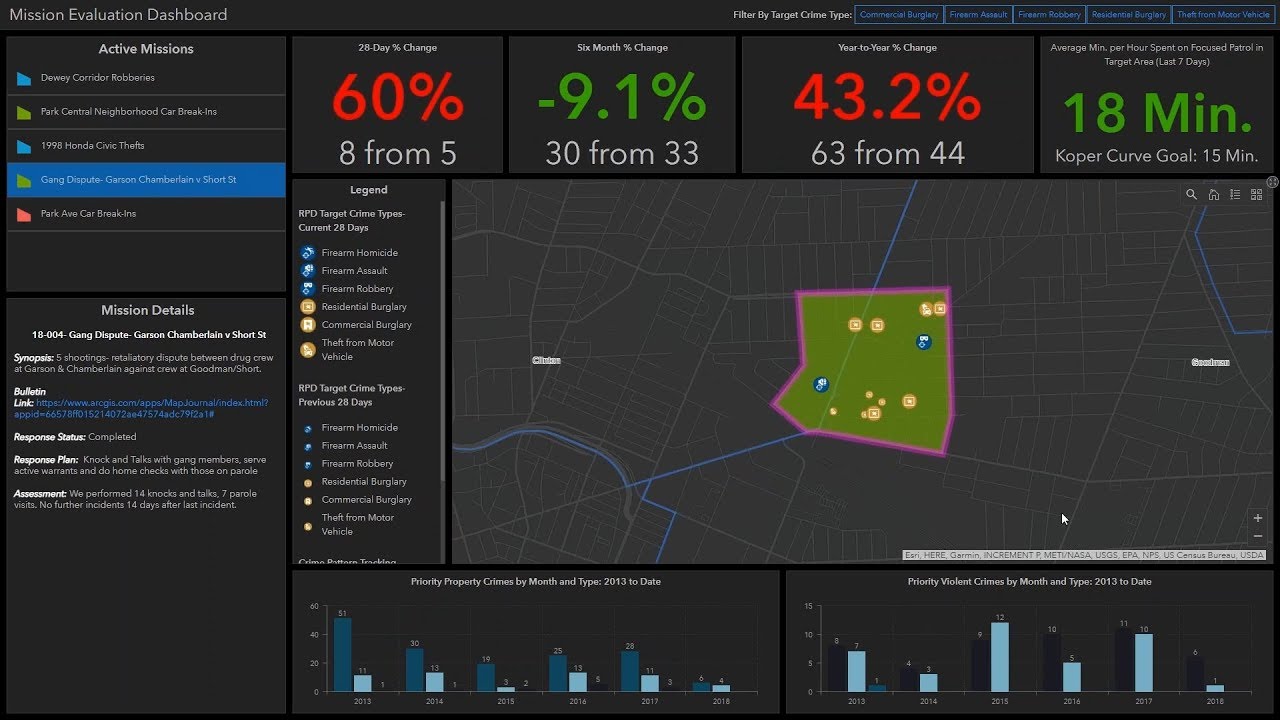Viewport: 1280px width, 720px height.
Task: Click 1998 Honda Civic Thefts flag icon
Action: [x=24, y=146]
